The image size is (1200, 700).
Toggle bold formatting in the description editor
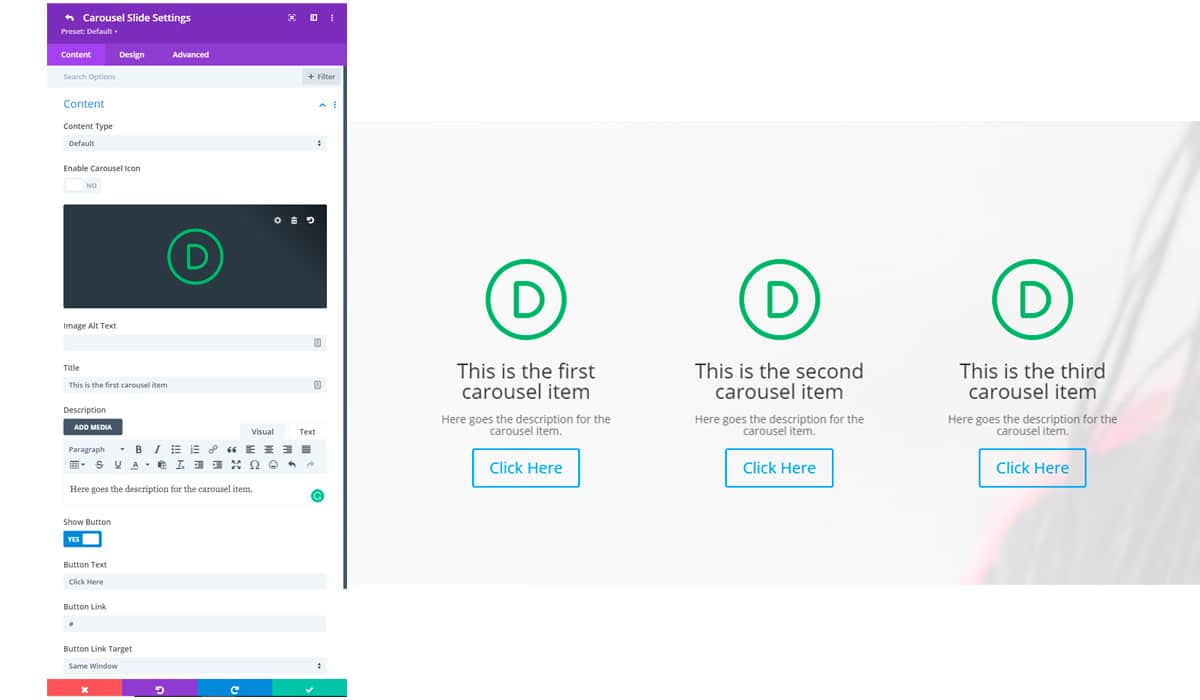[139, 449]
